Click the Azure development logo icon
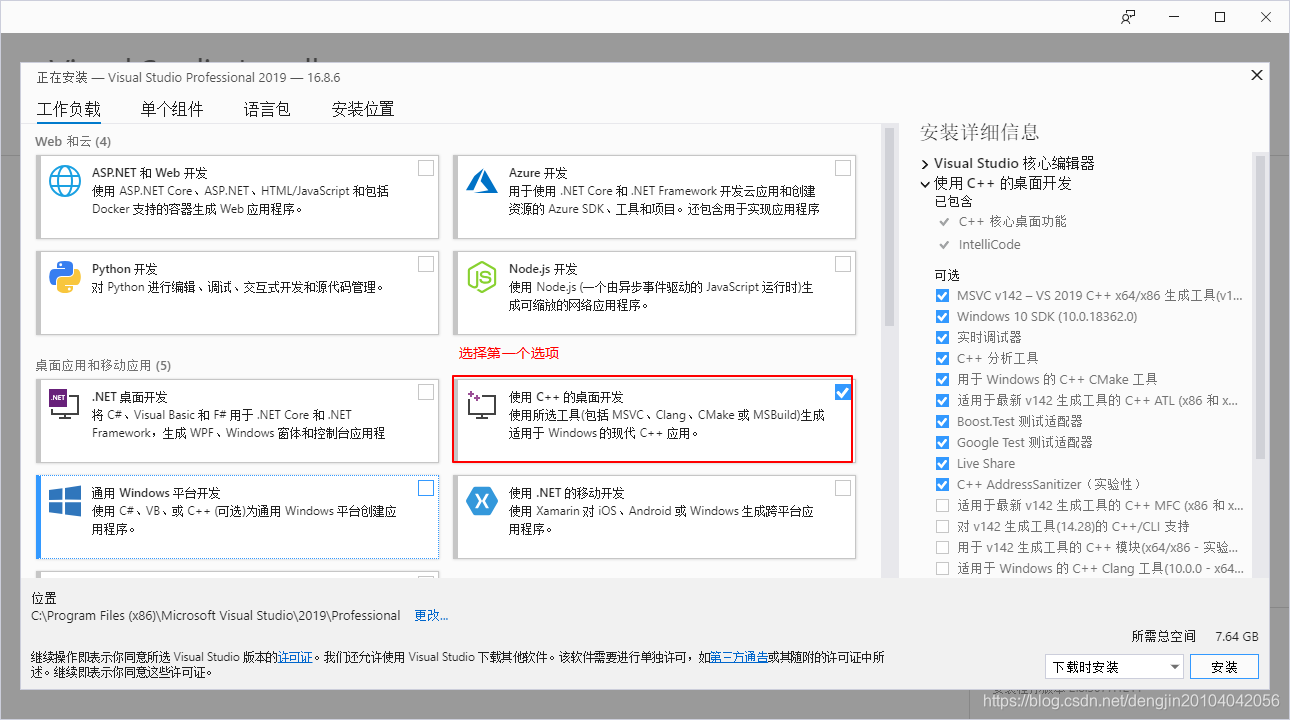1290x720 pixels. coord(482,181)
